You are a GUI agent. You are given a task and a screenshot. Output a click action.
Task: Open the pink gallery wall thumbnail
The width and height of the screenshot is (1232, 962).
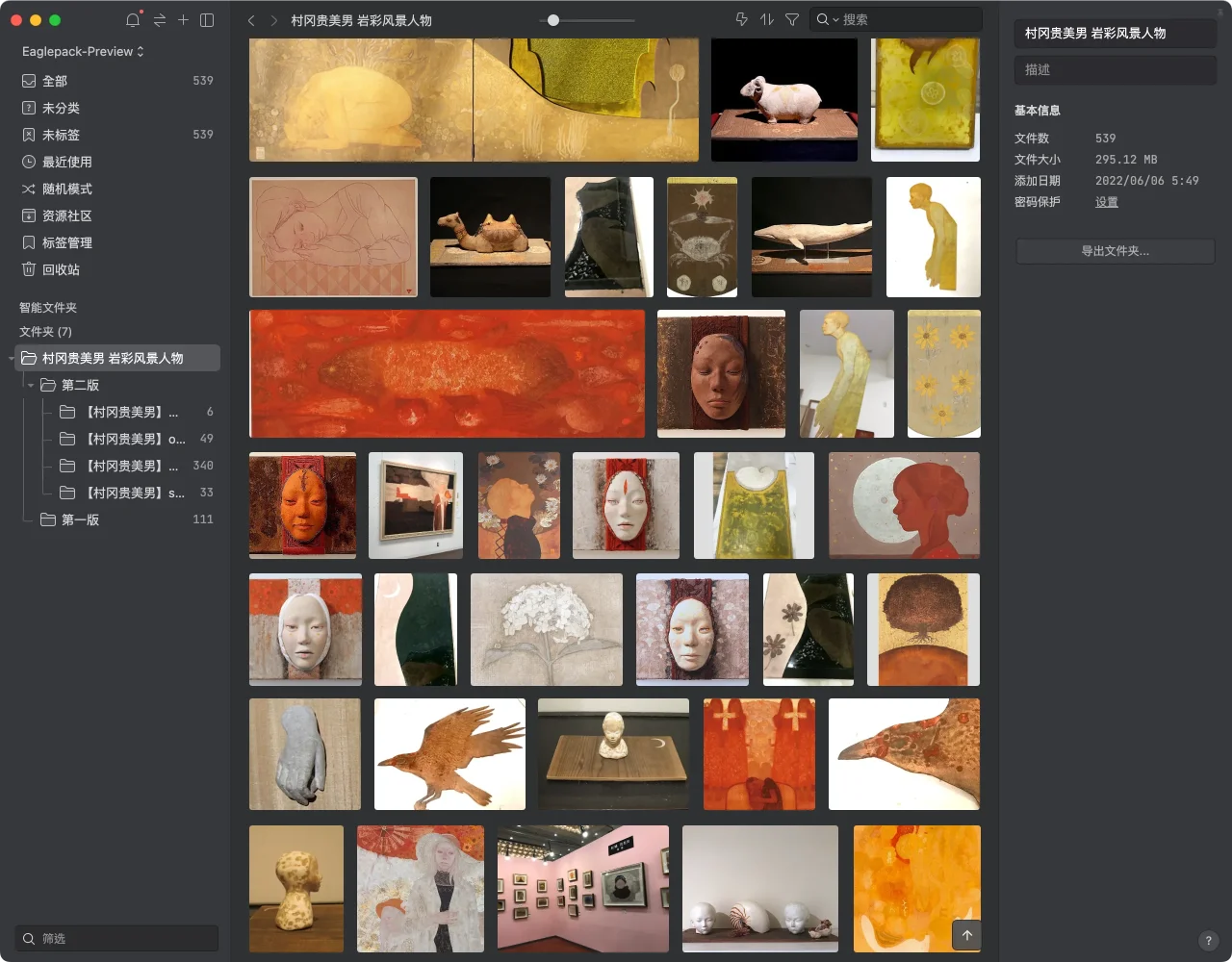click(x=583, y=889)
